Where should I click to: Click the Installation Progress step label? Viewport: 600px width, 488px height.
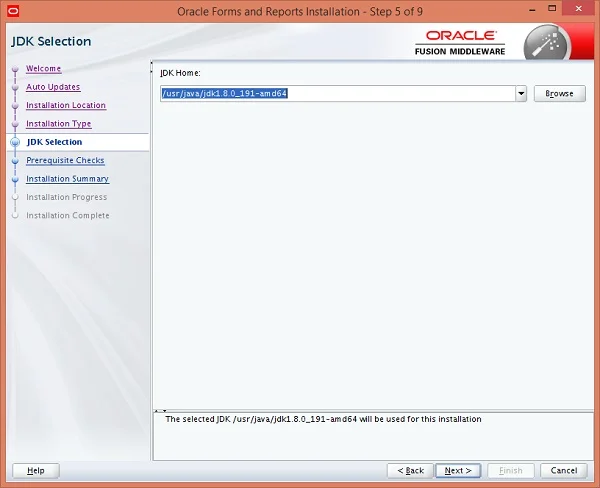(67, 197)
